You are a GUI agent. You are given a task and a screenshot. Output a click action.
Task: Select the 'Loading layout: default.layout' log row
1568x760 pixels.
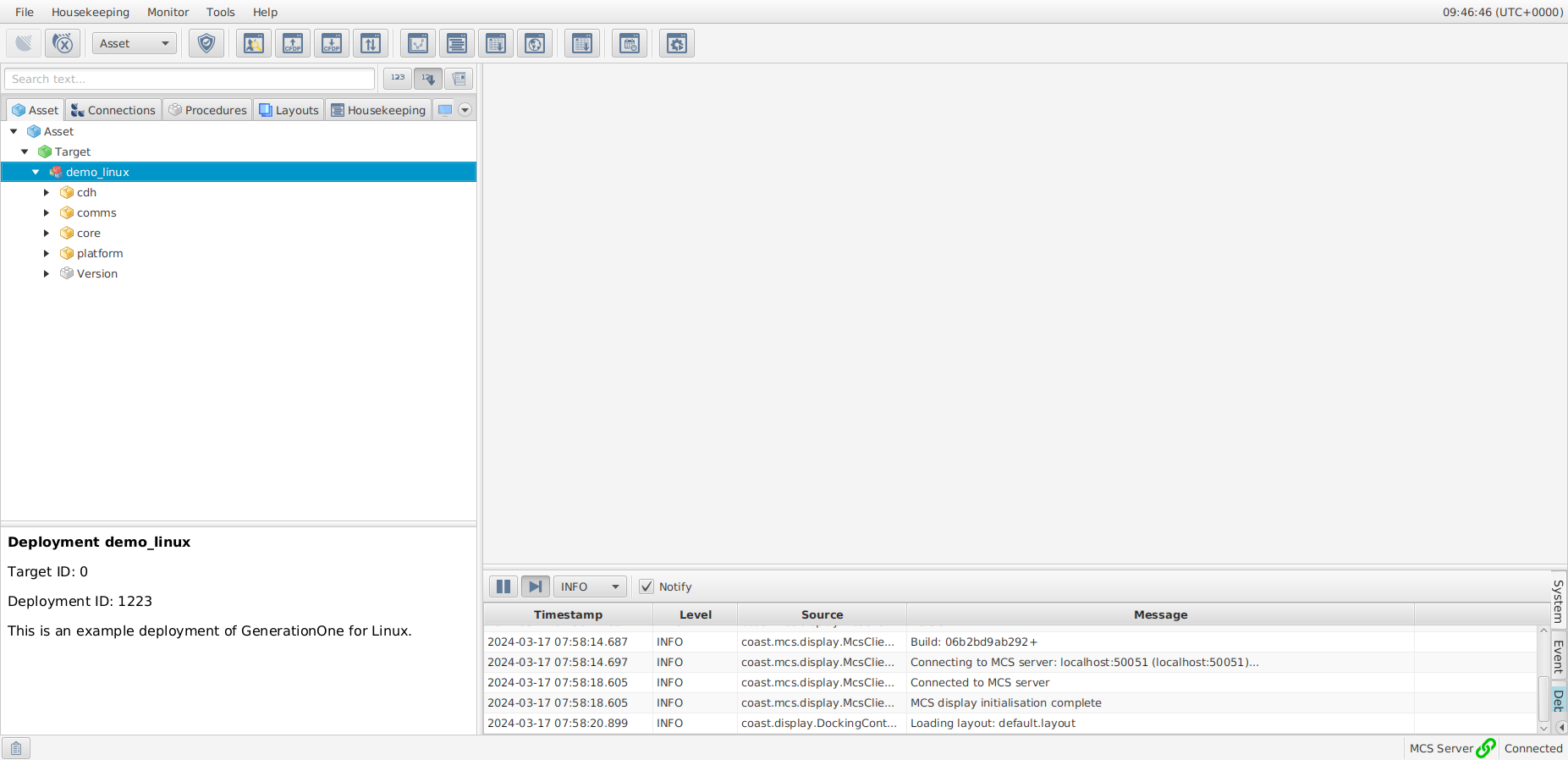1010,723
